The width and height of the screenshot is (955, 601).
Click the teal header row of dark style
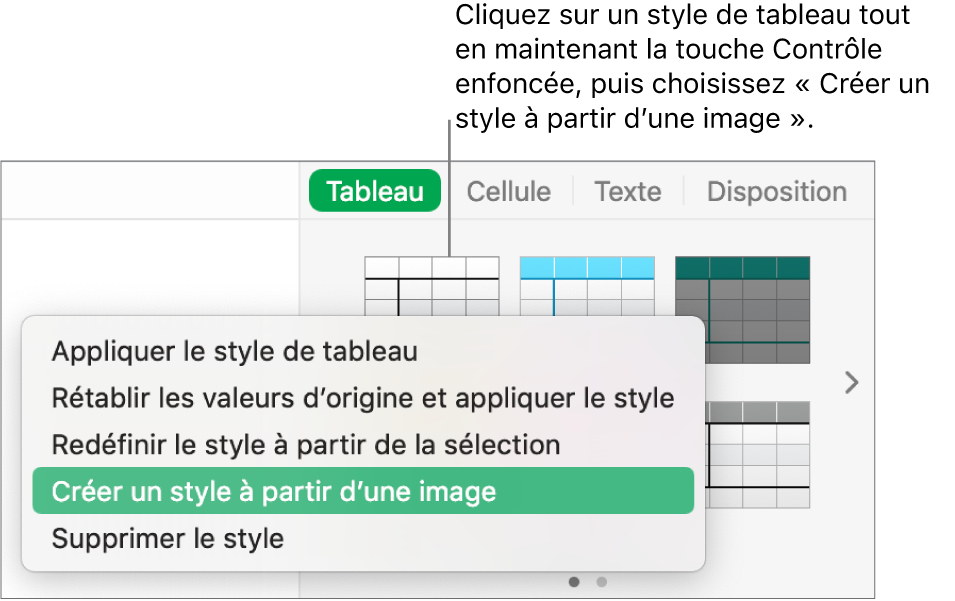point(742,267)
